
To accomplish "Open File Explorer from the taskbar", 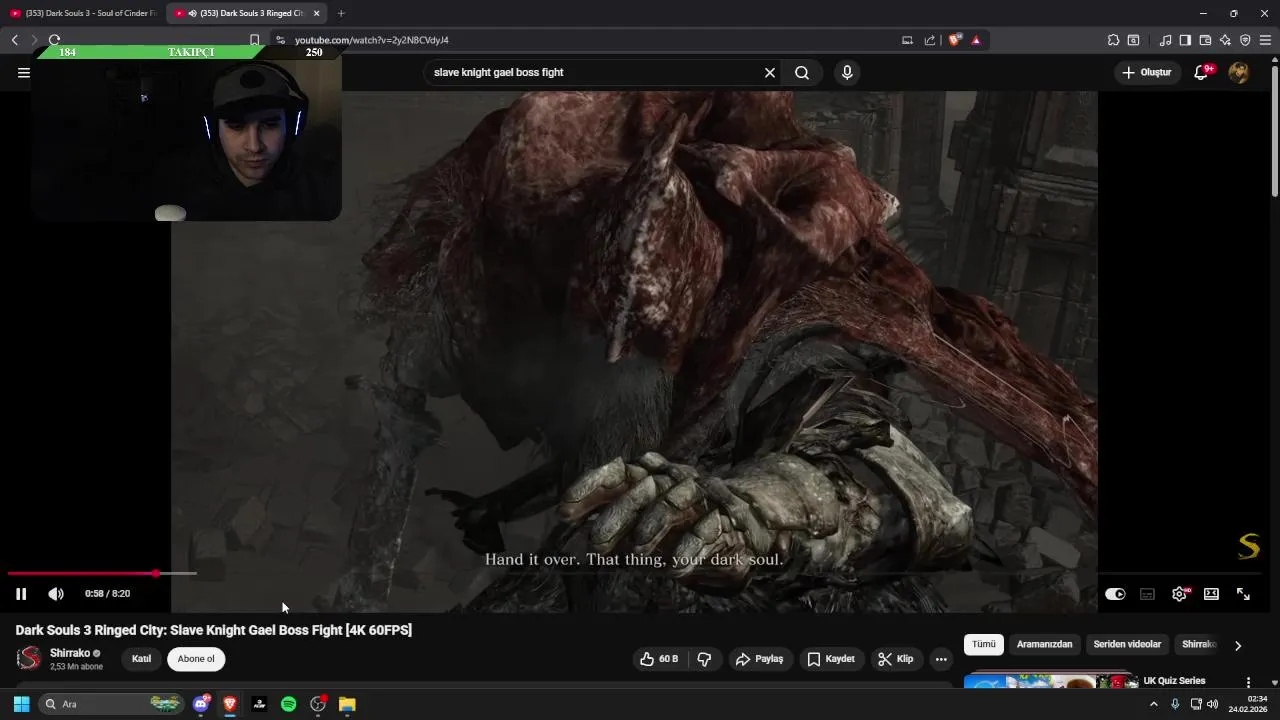I will (x=347, y=704).
